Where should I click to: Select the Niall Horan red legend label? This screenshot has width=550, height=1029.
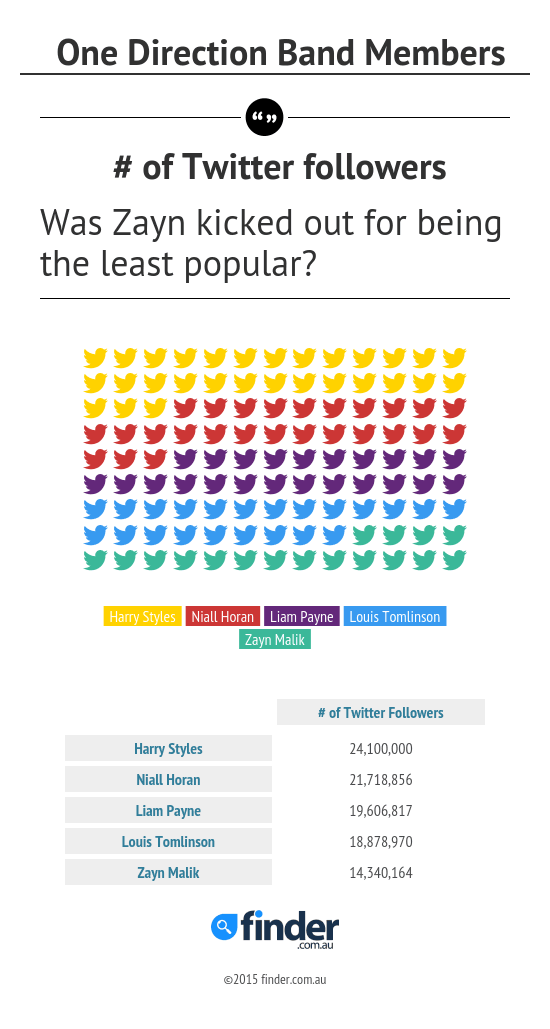point(222,616)
